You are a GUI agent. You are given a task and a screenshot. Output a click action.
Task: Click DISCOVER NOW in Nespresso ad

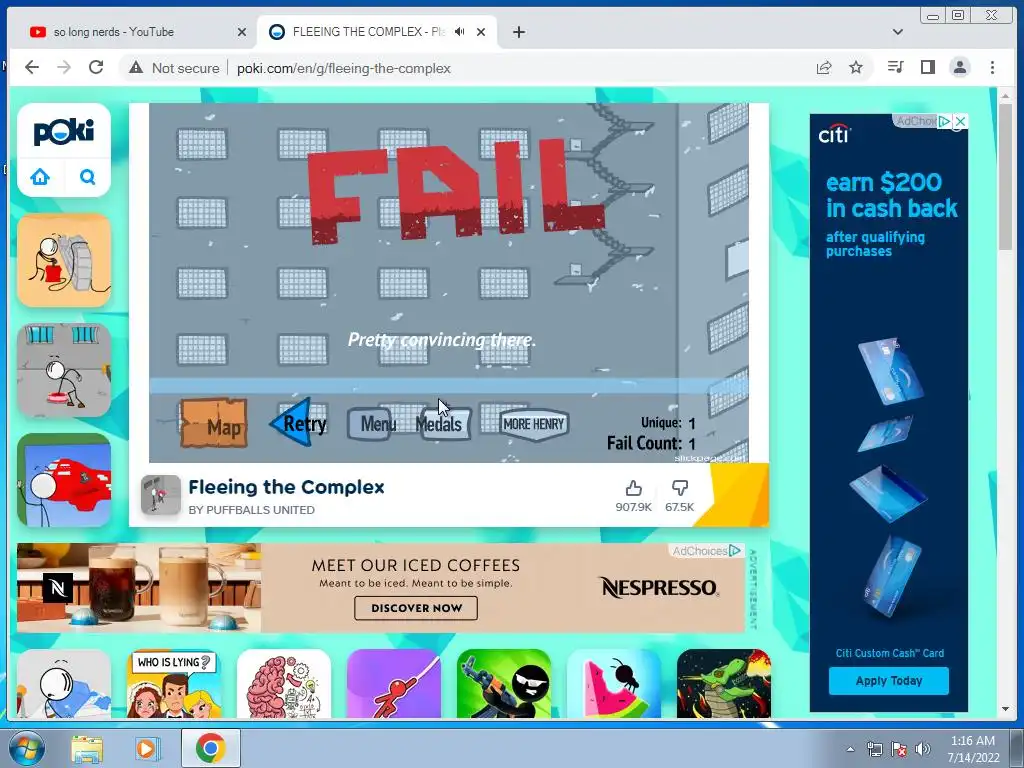[416, 608]
